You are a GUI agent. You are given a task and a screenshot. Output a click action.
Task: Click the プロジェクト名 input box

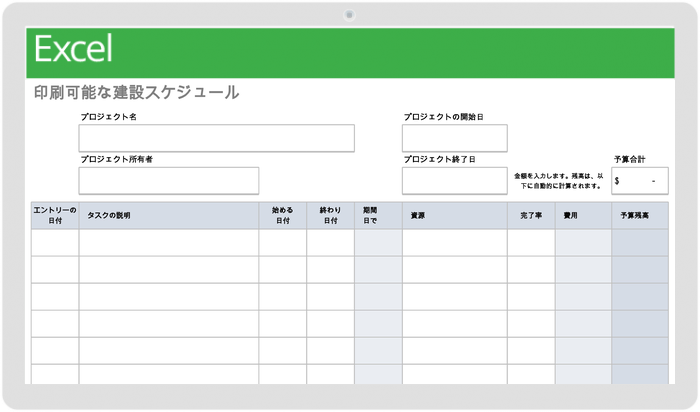(217, 138)
